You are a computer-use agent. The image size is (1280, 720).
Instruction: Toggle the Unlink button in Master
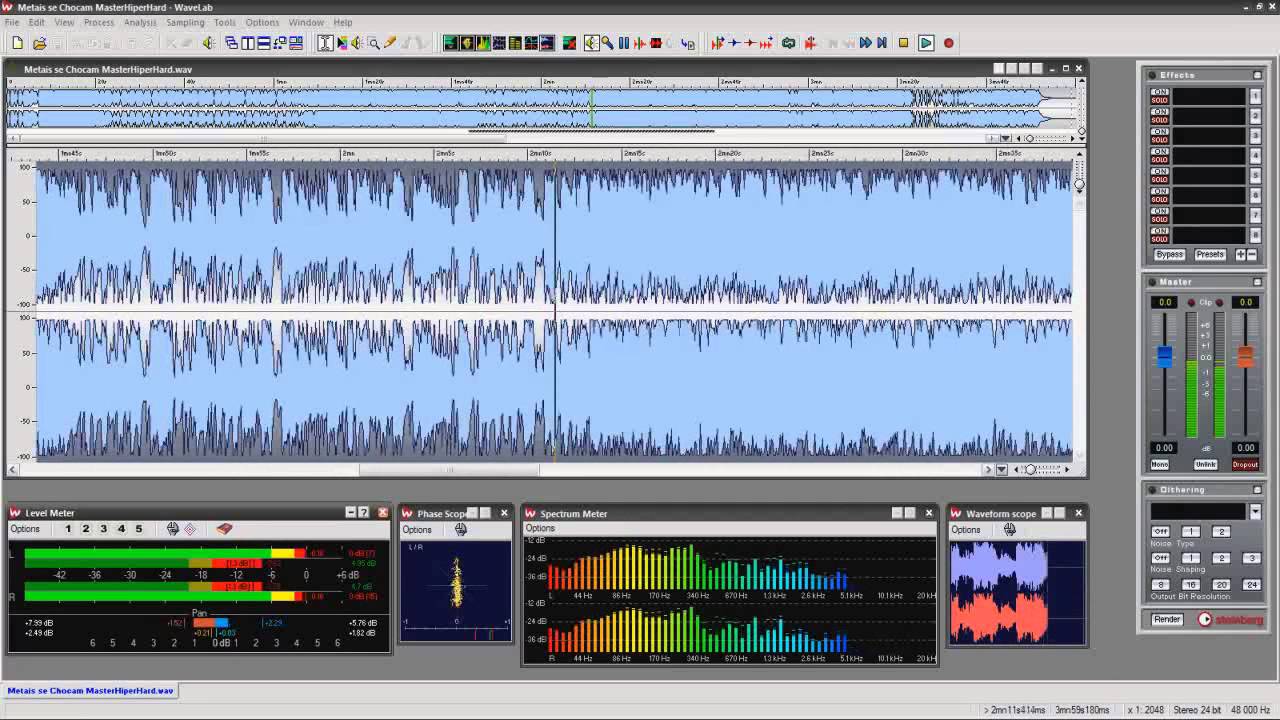pos(1206,465)
